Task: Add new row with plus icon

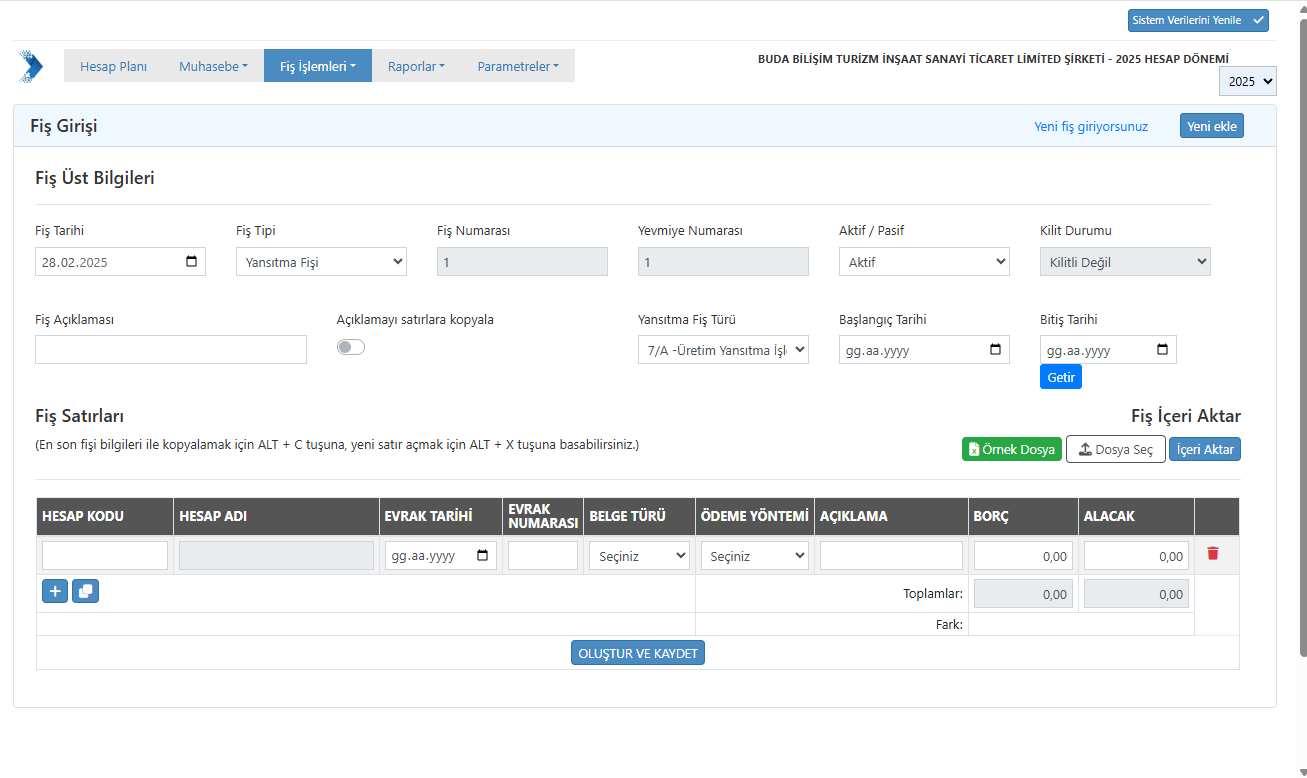Action: [55, 592]
